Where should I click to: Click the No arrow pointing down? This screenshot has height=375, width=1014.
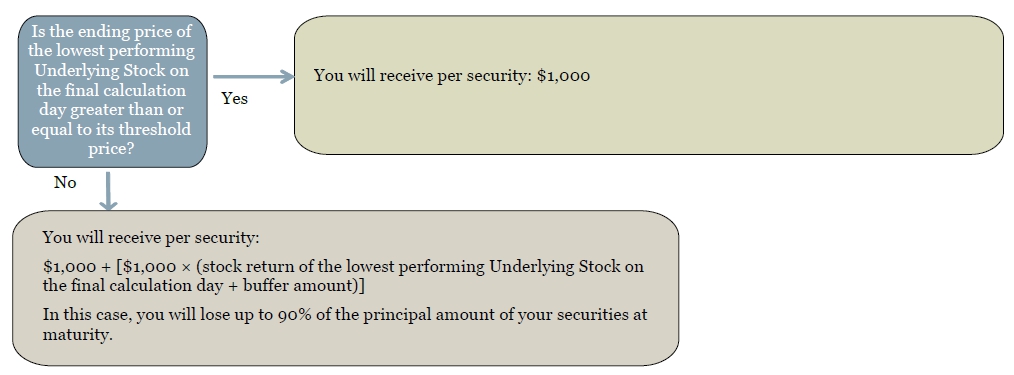(108, 191)
